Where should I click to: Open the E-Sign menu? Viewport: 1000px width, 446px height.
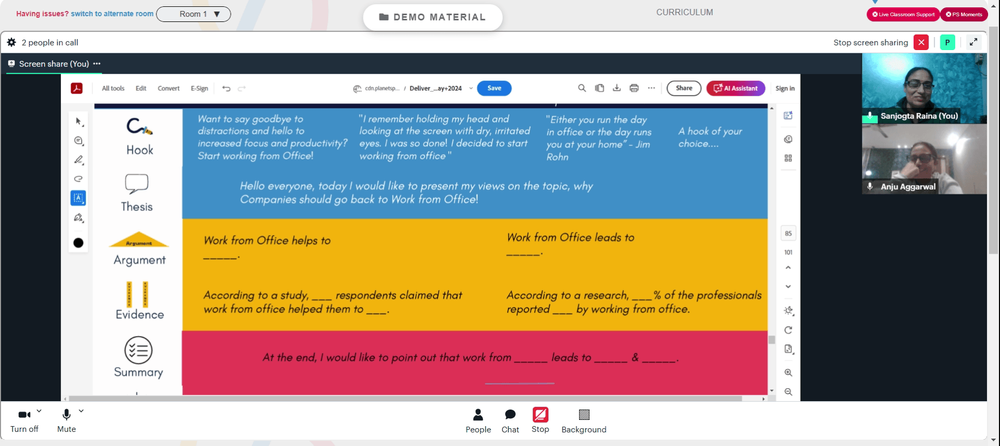[x=199, y=88]
